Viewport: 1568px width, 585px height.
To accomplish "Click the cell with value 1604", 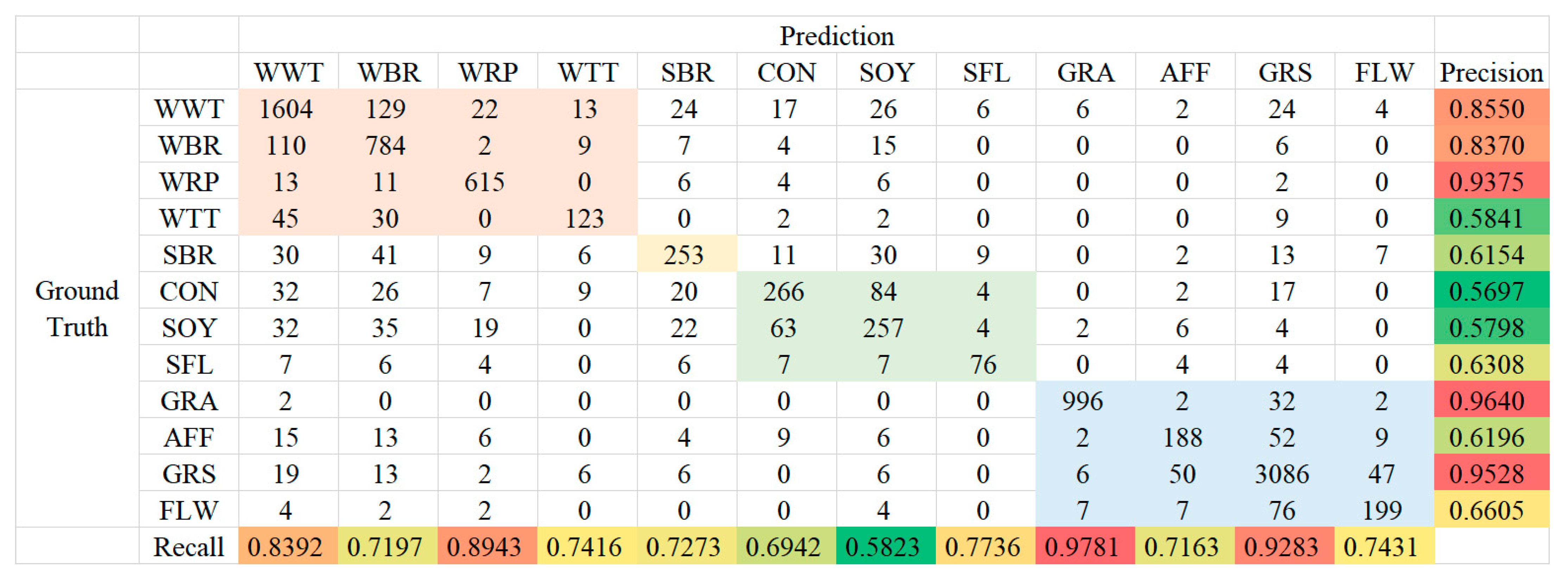I will (x=286, y=109).
